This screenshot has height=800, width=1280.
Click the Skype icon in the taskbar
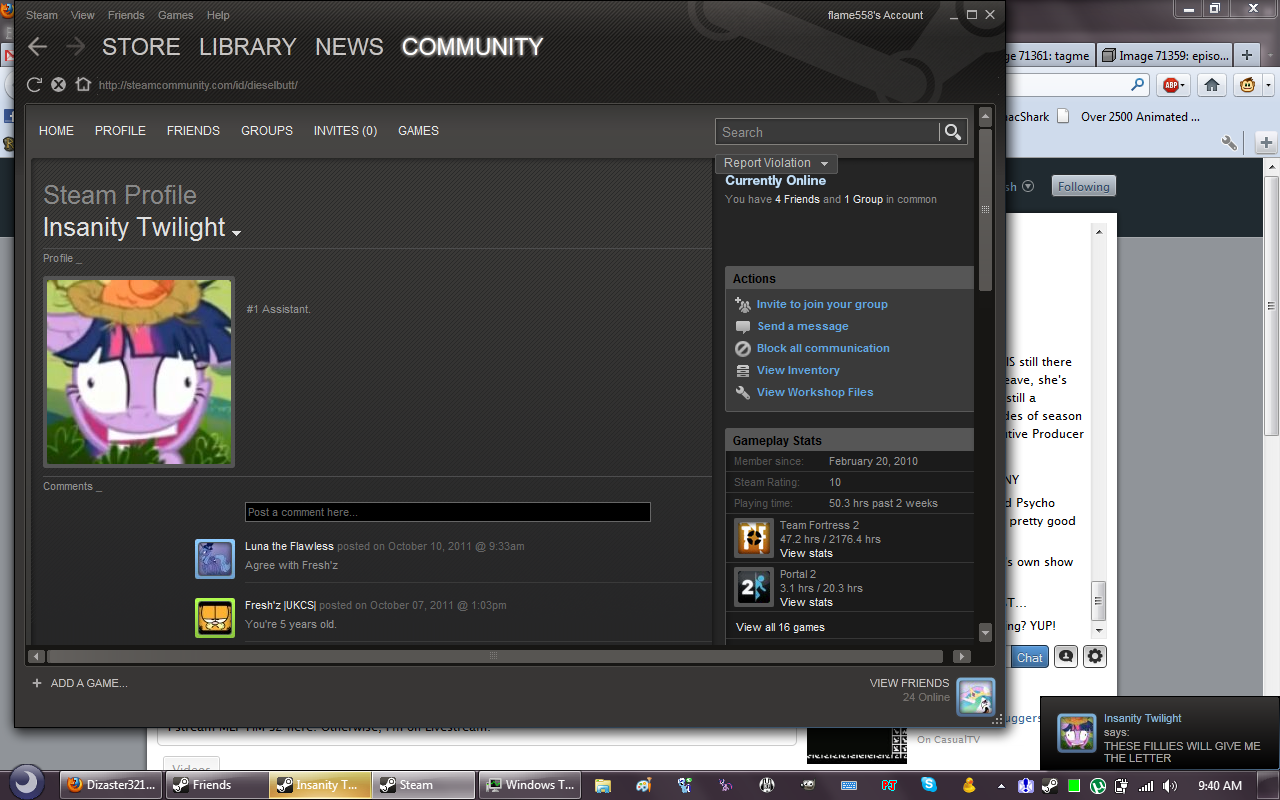click(x=930, y=785)
